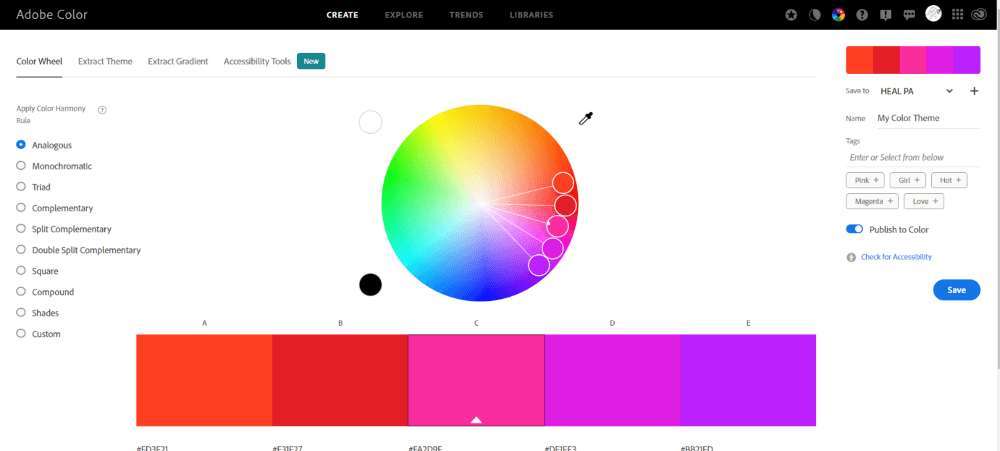Click the purple handle on the color wheel

click(x=539, y=264)
